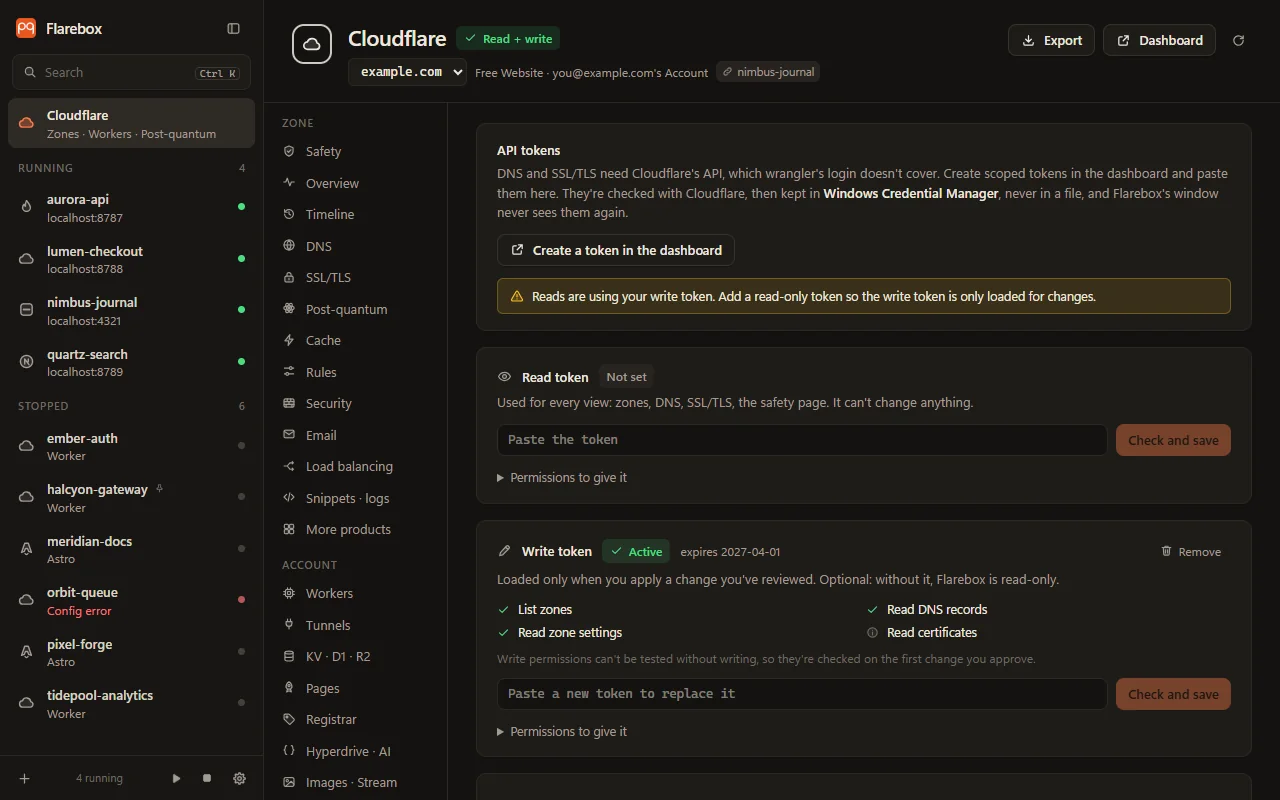Focus the Read token paste field
This screenshot has height=800, width=1280.
[802, 440]
